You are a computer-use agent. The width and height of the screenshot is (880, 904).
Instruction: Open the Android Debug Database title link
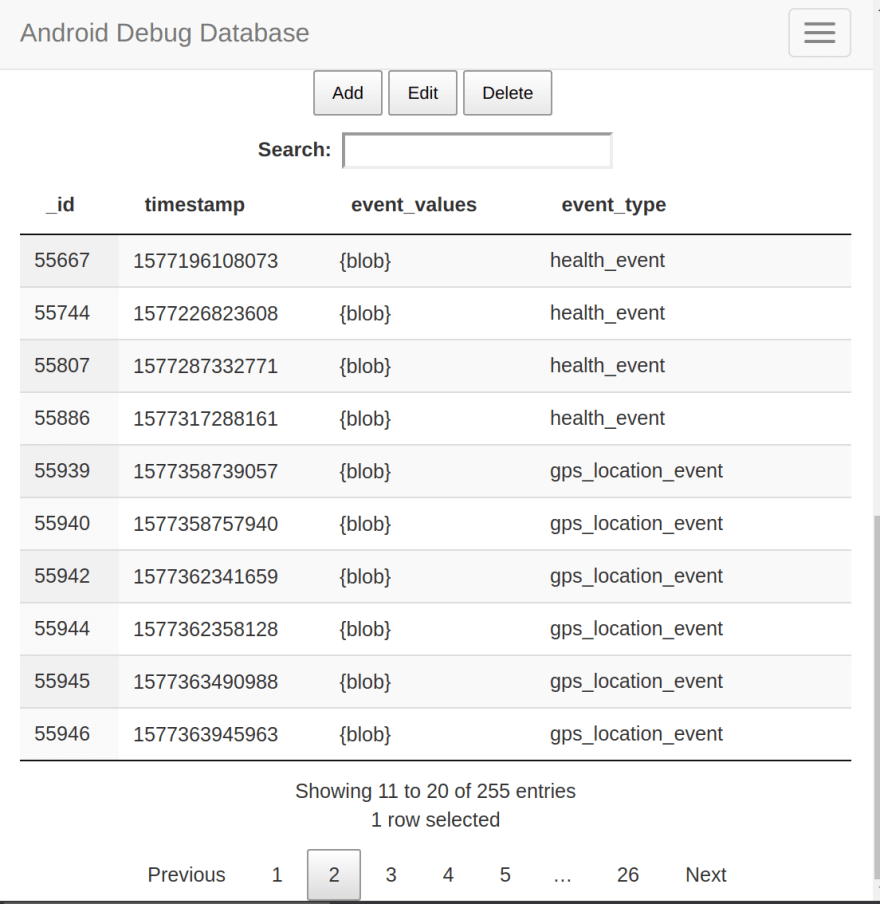tap(165, 33)
